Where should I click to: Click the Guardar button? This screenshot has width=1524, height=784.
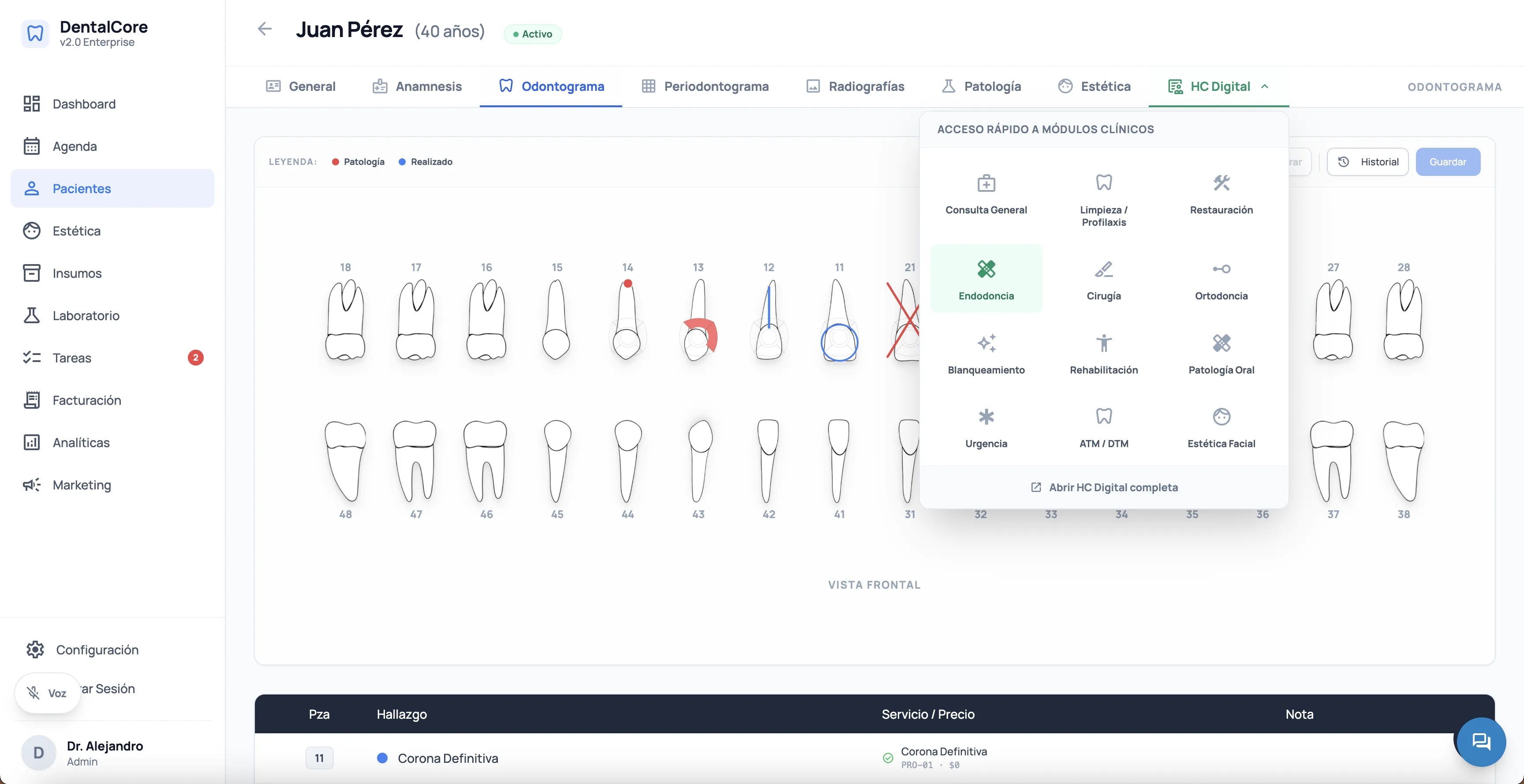point(1447,161)
